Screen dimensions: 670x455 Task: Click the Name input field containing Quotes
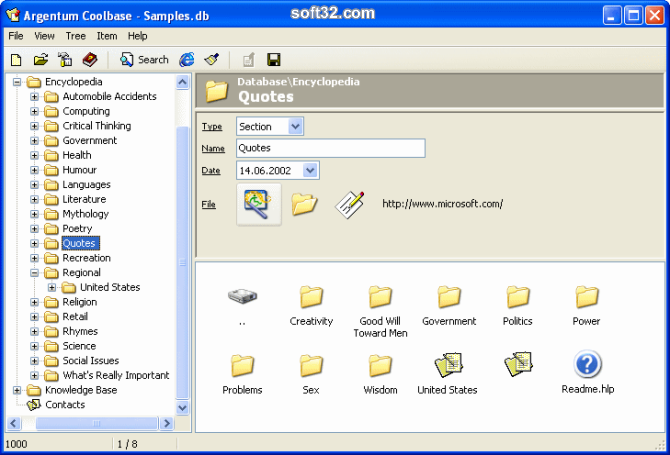pyautogui.click(x=331, y=148)
